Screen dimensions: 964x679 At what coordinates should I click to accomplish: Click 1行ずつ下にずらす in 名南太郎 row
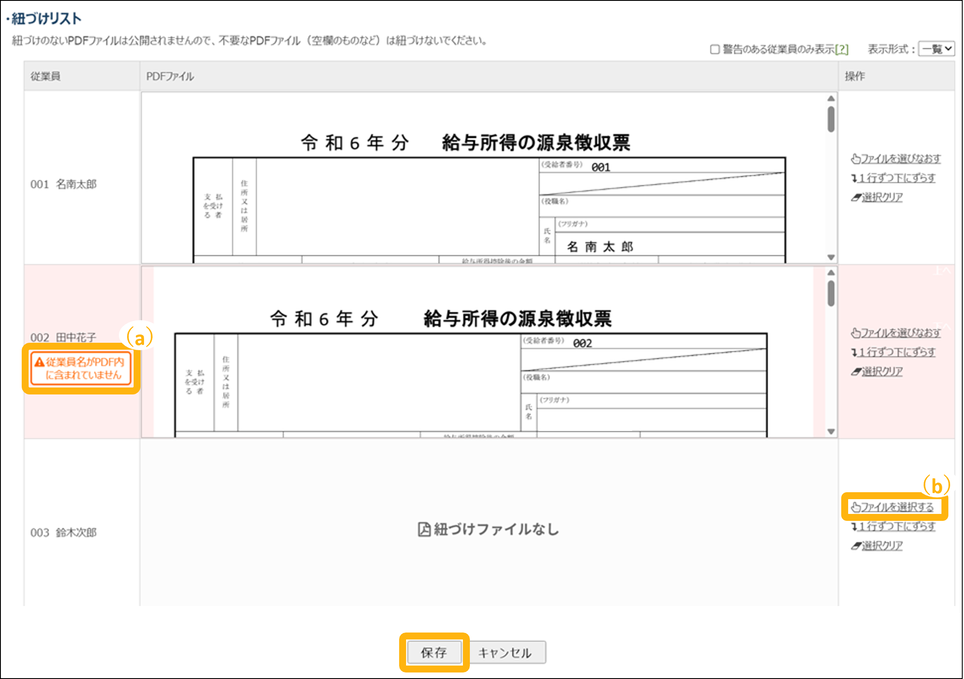(898, 178)
